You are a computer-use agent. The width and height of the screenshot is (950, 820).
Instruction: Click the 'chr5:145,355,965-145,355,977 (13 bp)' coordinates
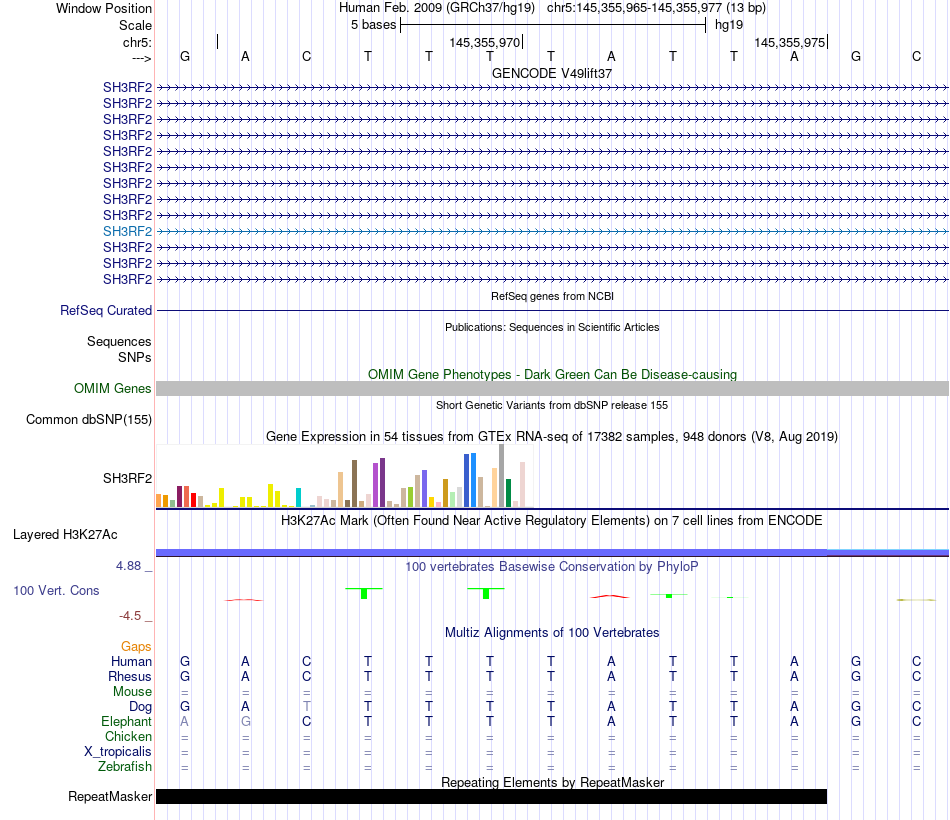point(656,8)
